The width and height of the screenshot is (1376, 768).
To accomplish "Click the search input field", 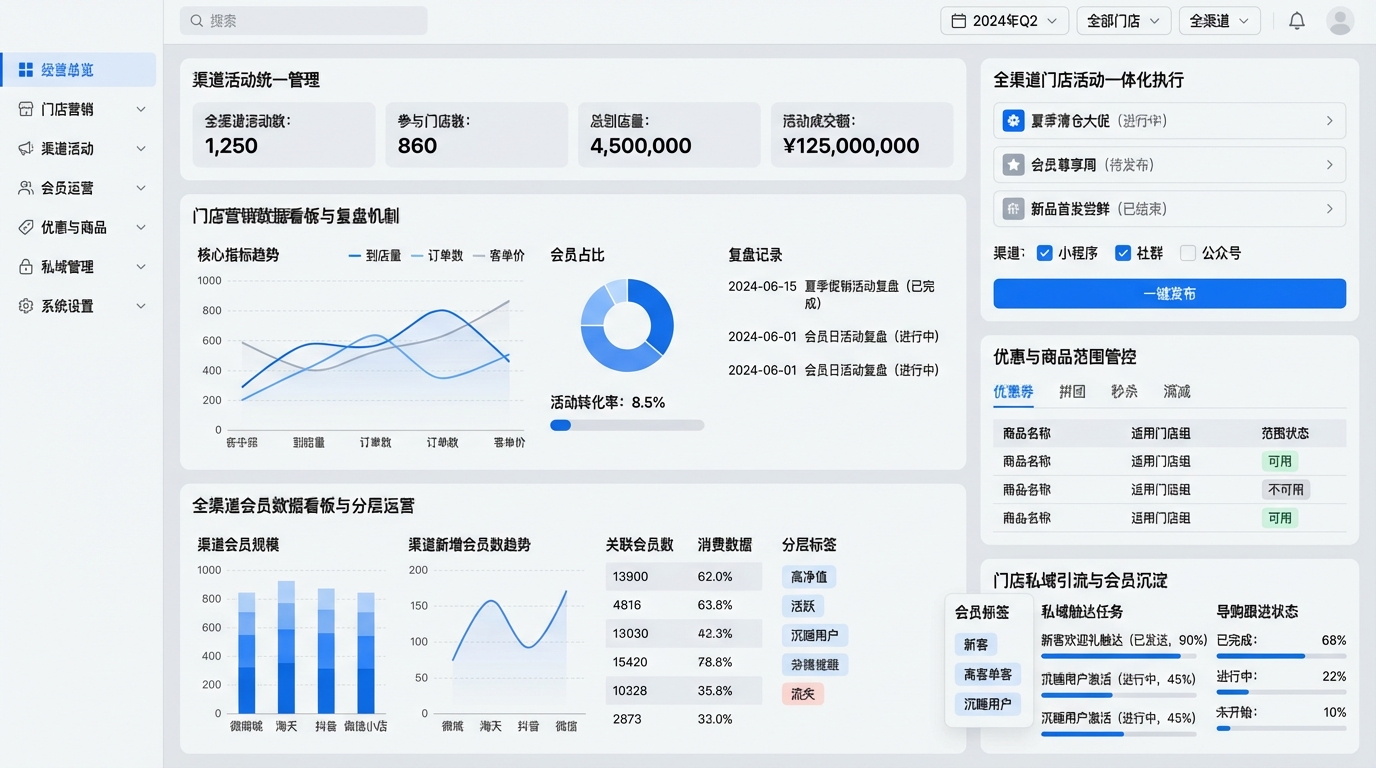I will (304, 21).
